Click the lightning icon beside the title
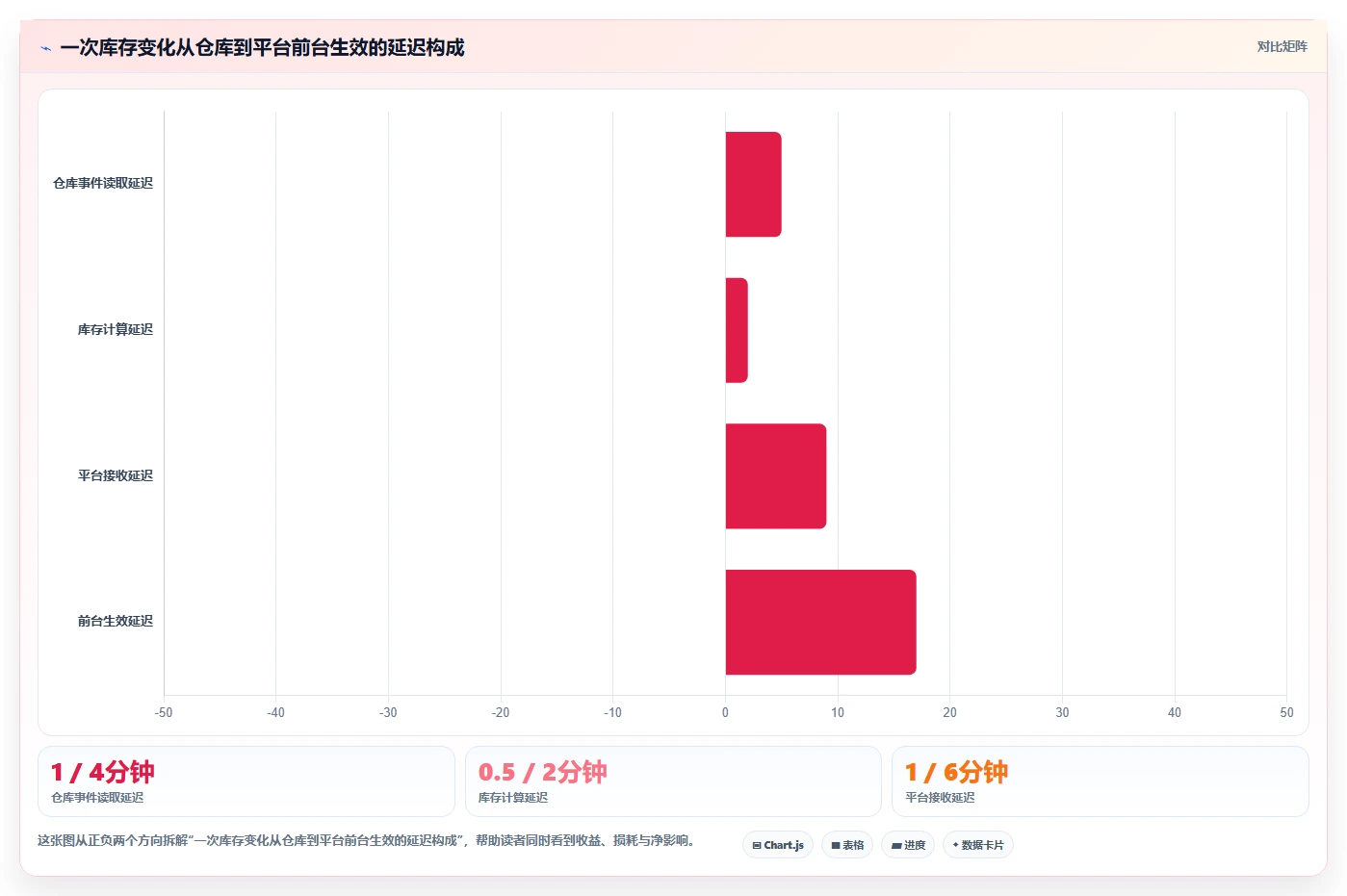This screenshot has height=896, width=1347. click(x=45, y=48)
